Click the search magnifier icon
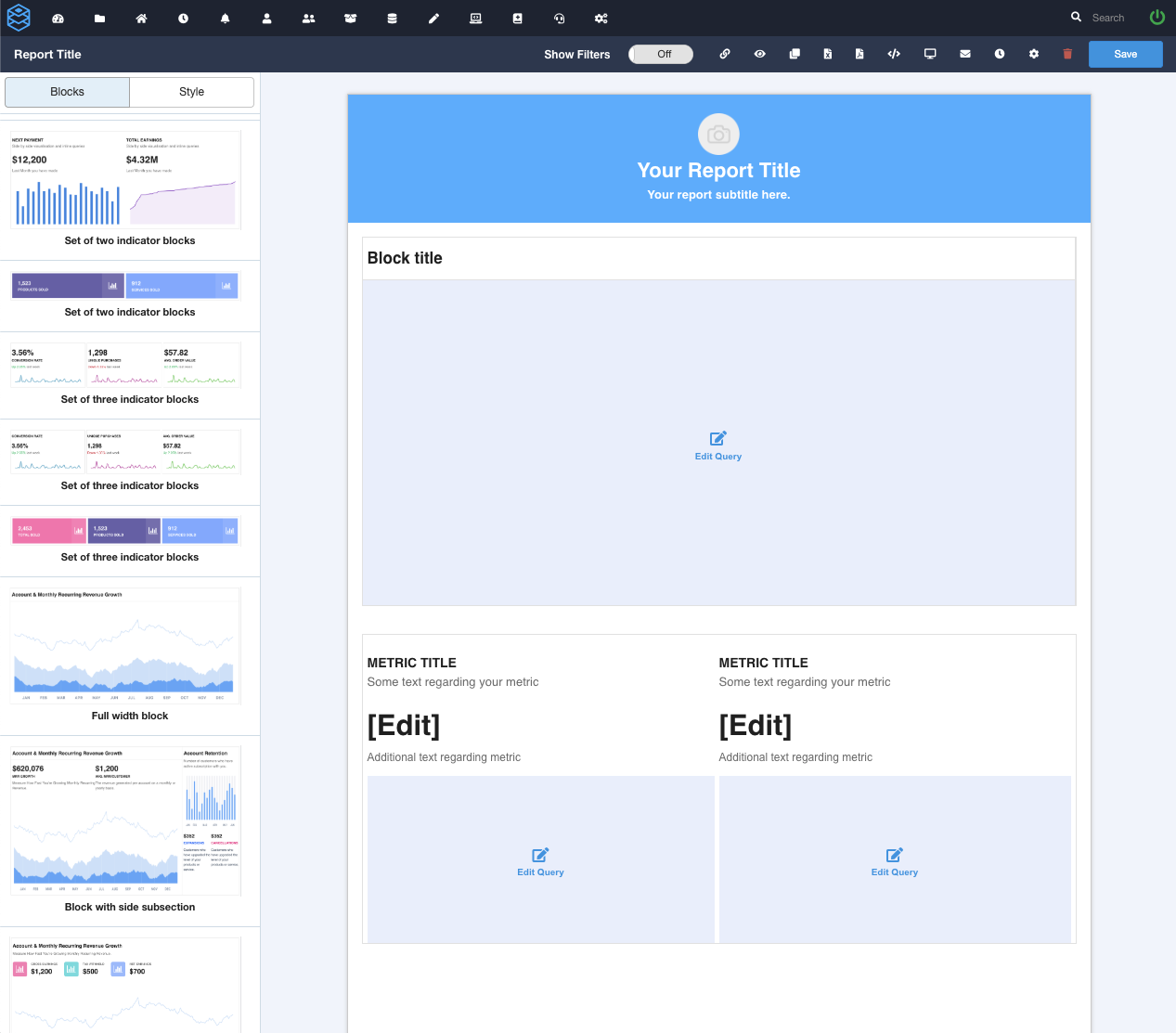This screenshot has width=1176, height=1033. point(1076,17)
